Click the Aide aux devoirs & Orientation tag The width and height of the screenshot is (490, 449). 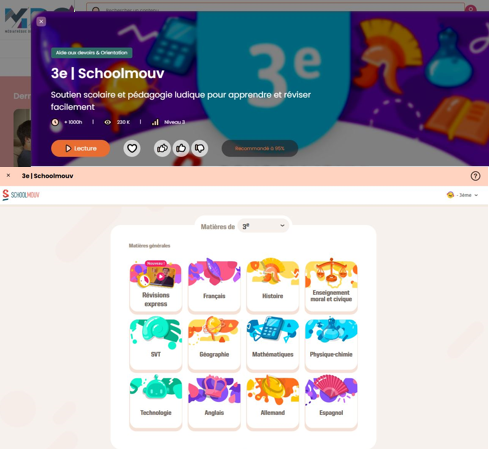pos(92,53)
